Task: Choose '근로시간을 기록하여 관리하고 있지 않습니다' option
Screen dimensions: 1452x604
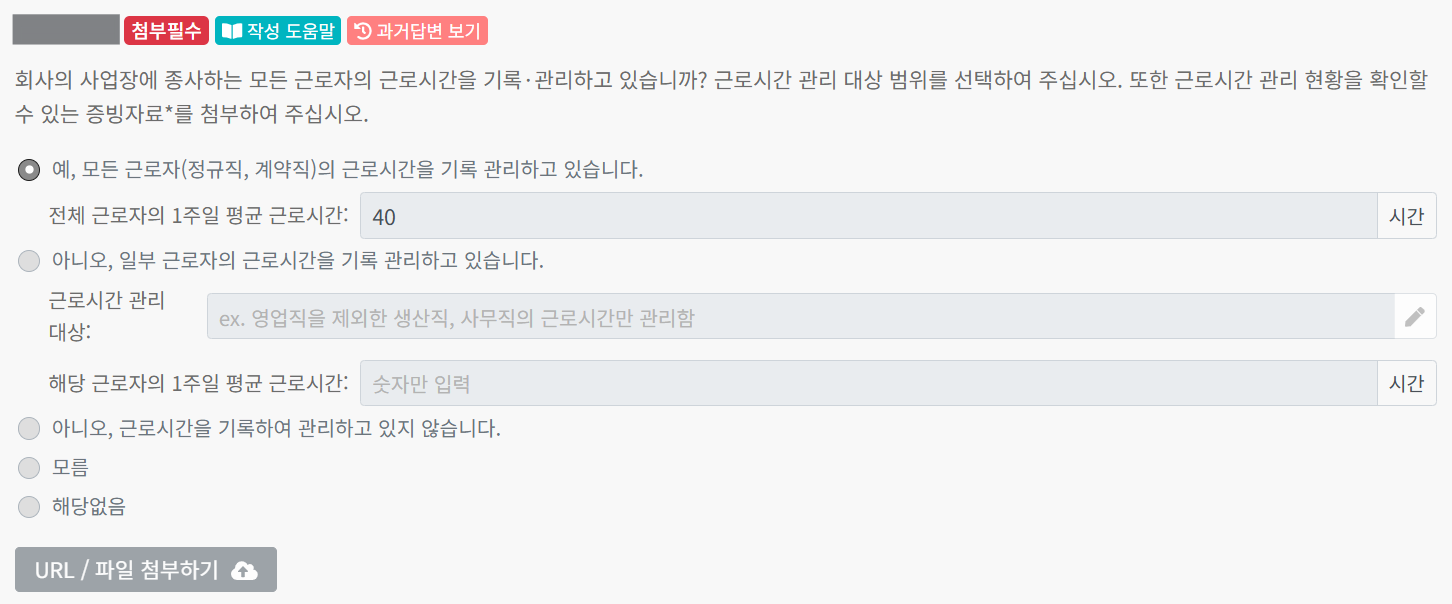Action: pos(30,430)
